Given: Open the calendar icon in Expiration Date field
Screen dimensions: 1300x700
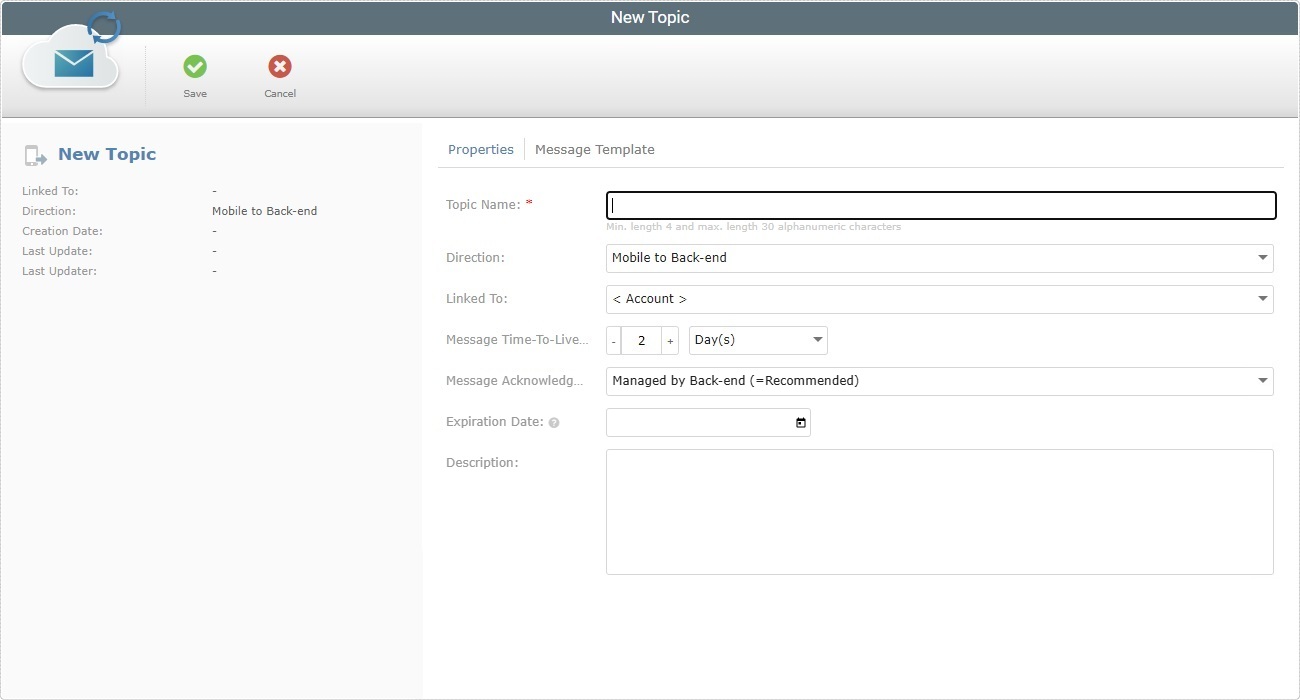Looking at the screenshot, I should point(799,422).
